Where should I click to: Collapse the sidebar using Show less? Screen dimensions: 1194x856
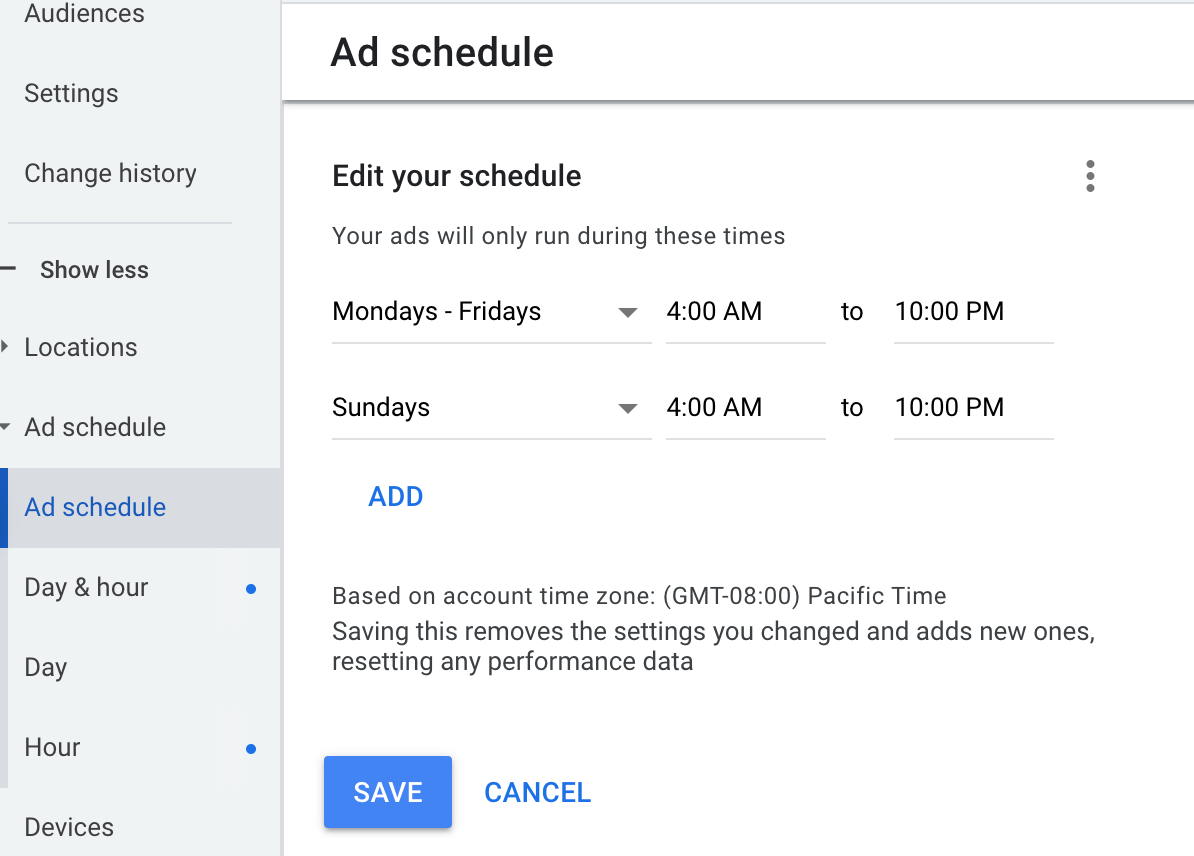point(93,270)
